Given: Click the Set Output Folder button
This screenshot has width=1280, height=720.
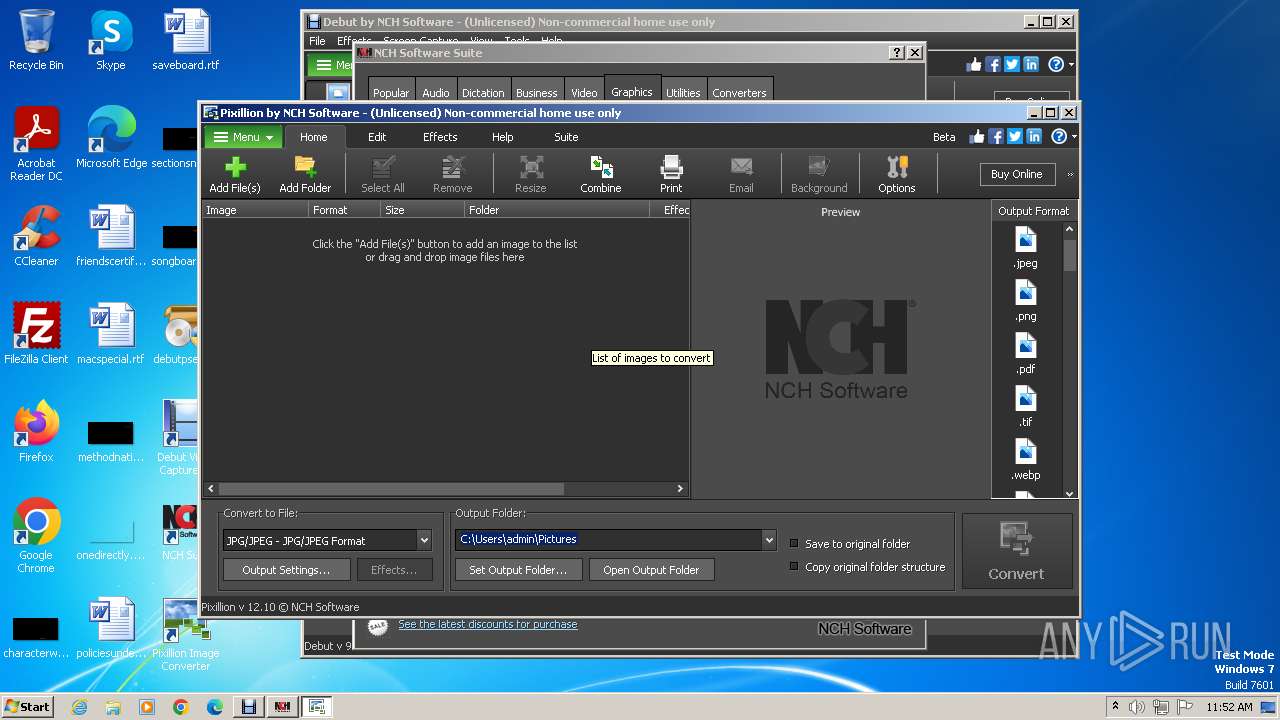Looking at the screenshot, I should 518,570.
